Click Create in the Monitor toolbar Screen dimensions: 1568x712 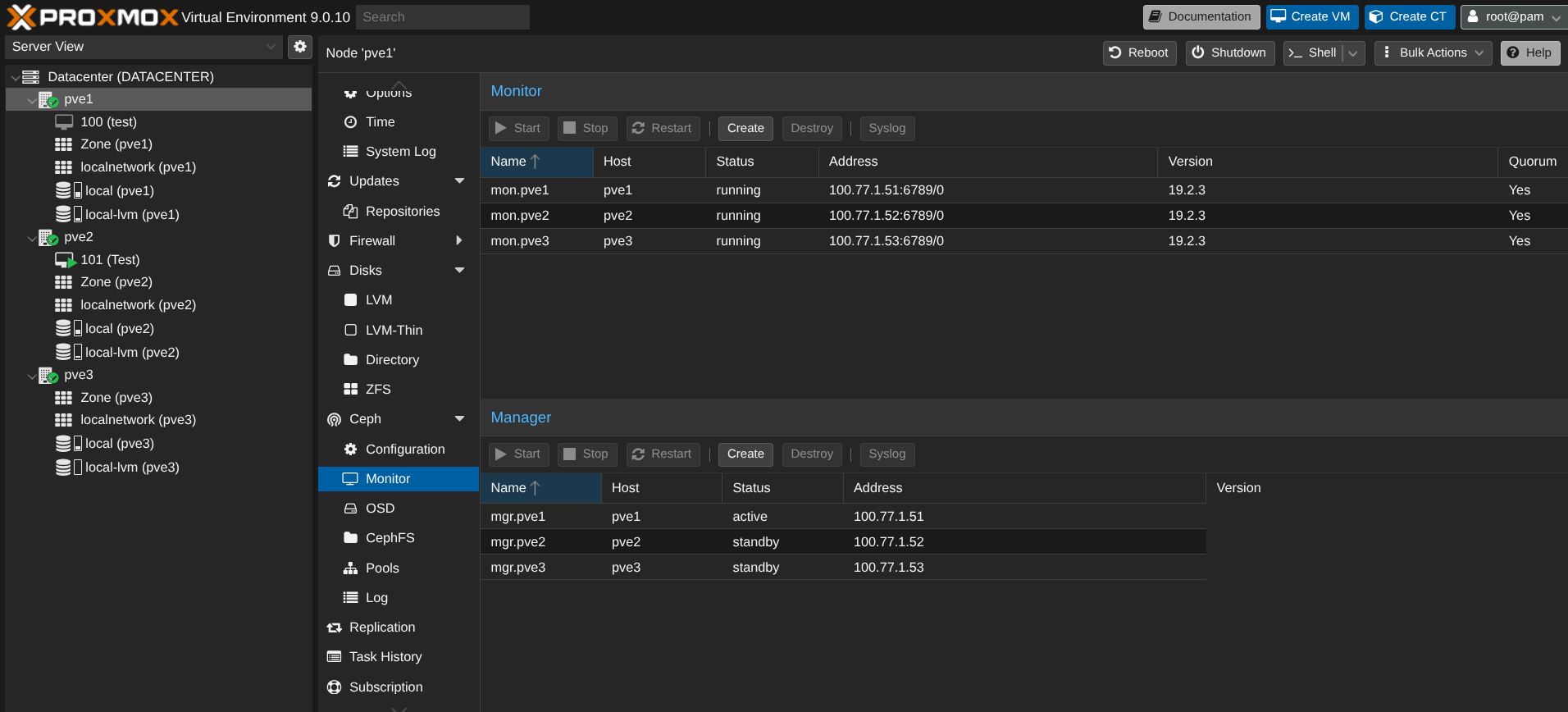point(745,129)
